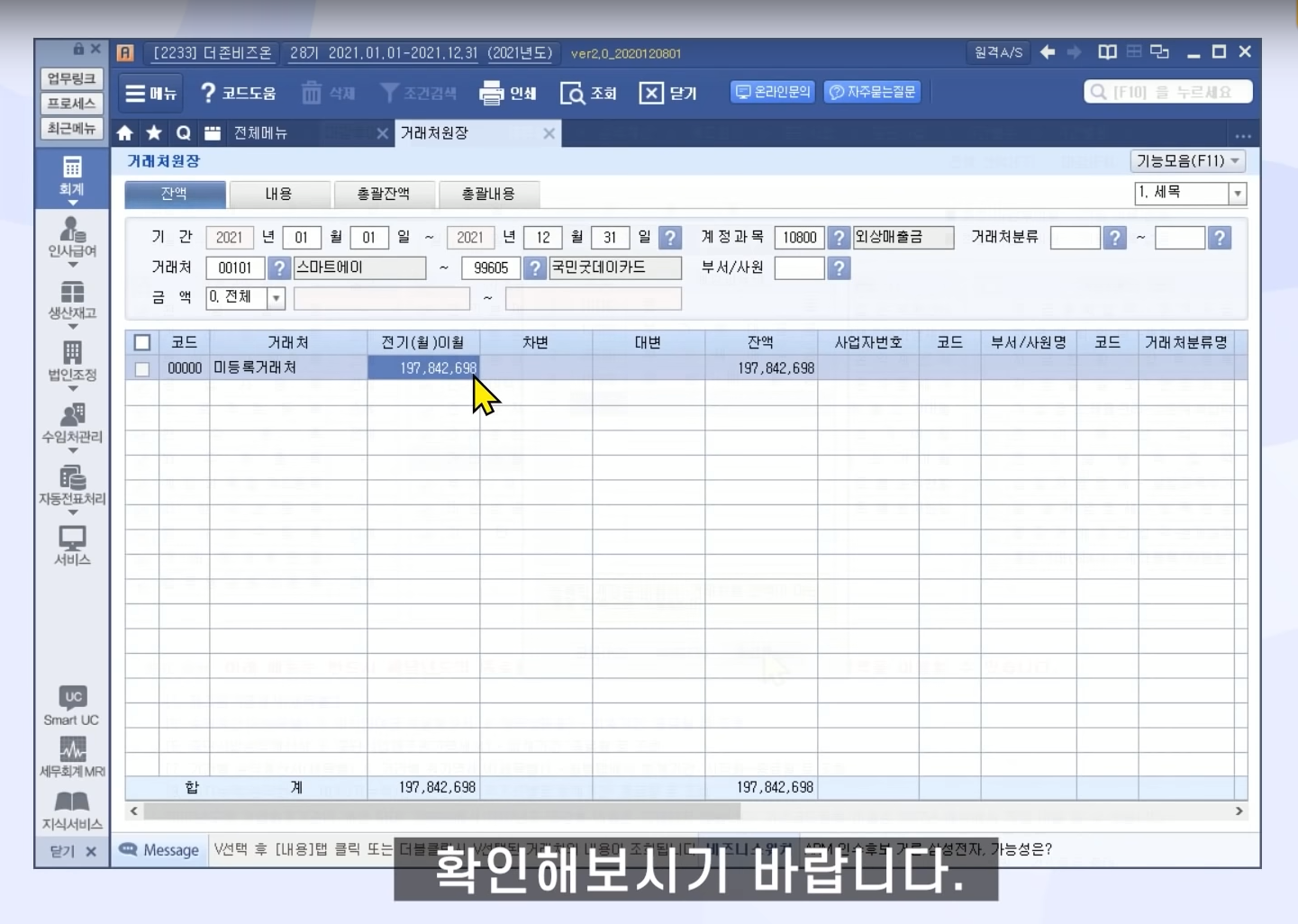
Task: Click the back arrow in title bar
Action: [1048, 52]
